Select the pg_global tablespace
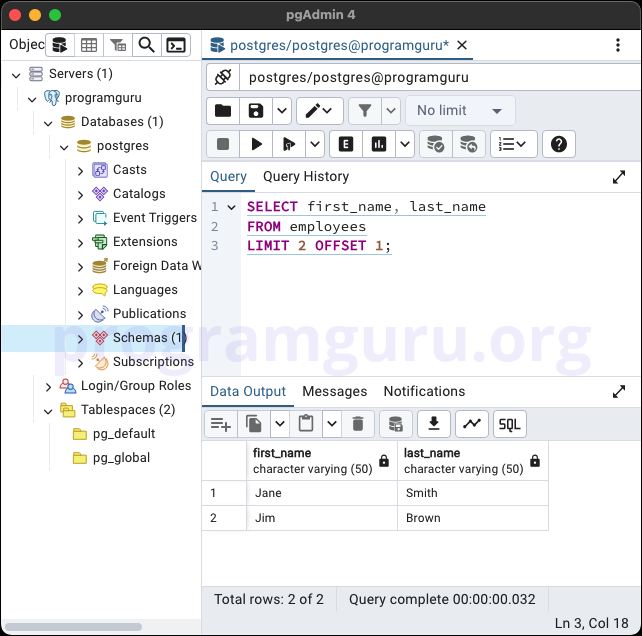 tap(121, 457)
